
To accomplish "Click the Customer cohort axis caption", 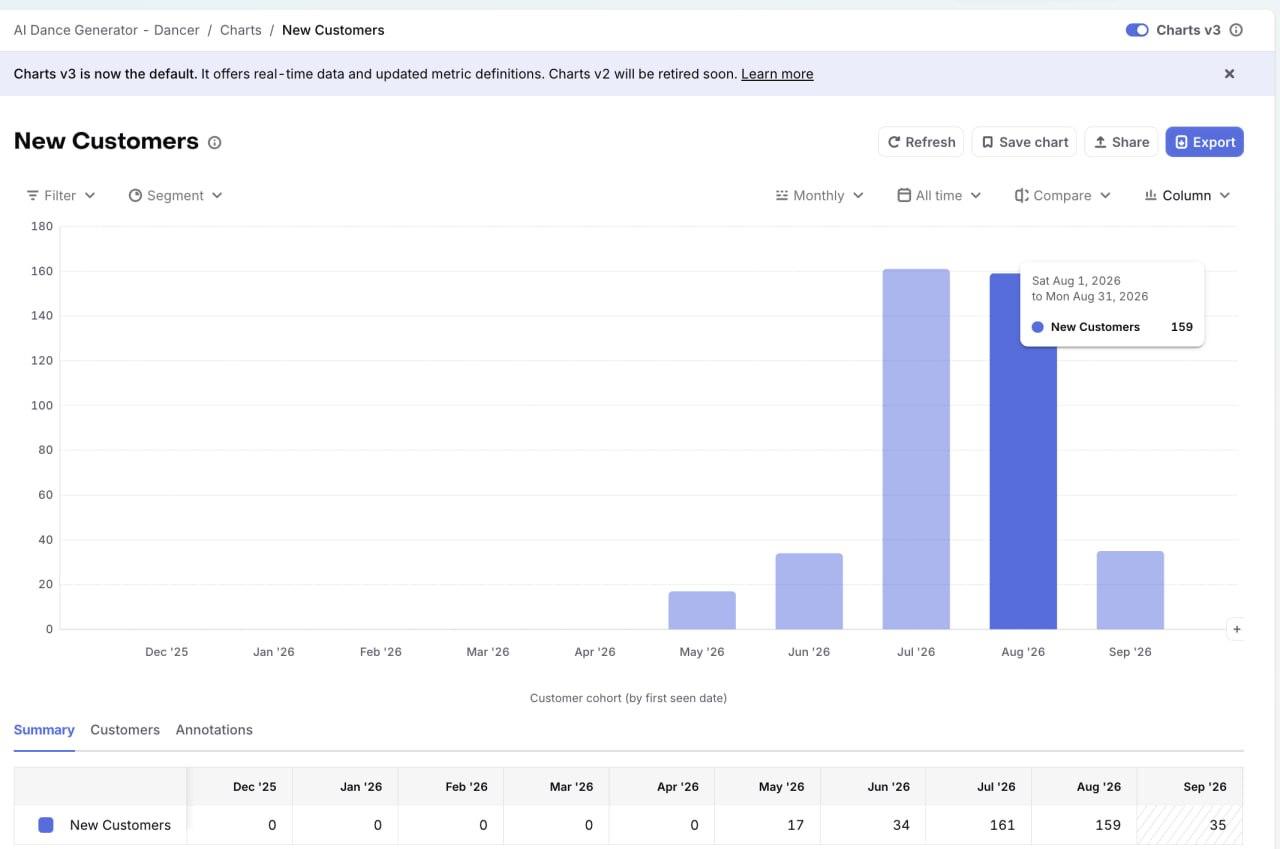I will (x=628, y=698).
